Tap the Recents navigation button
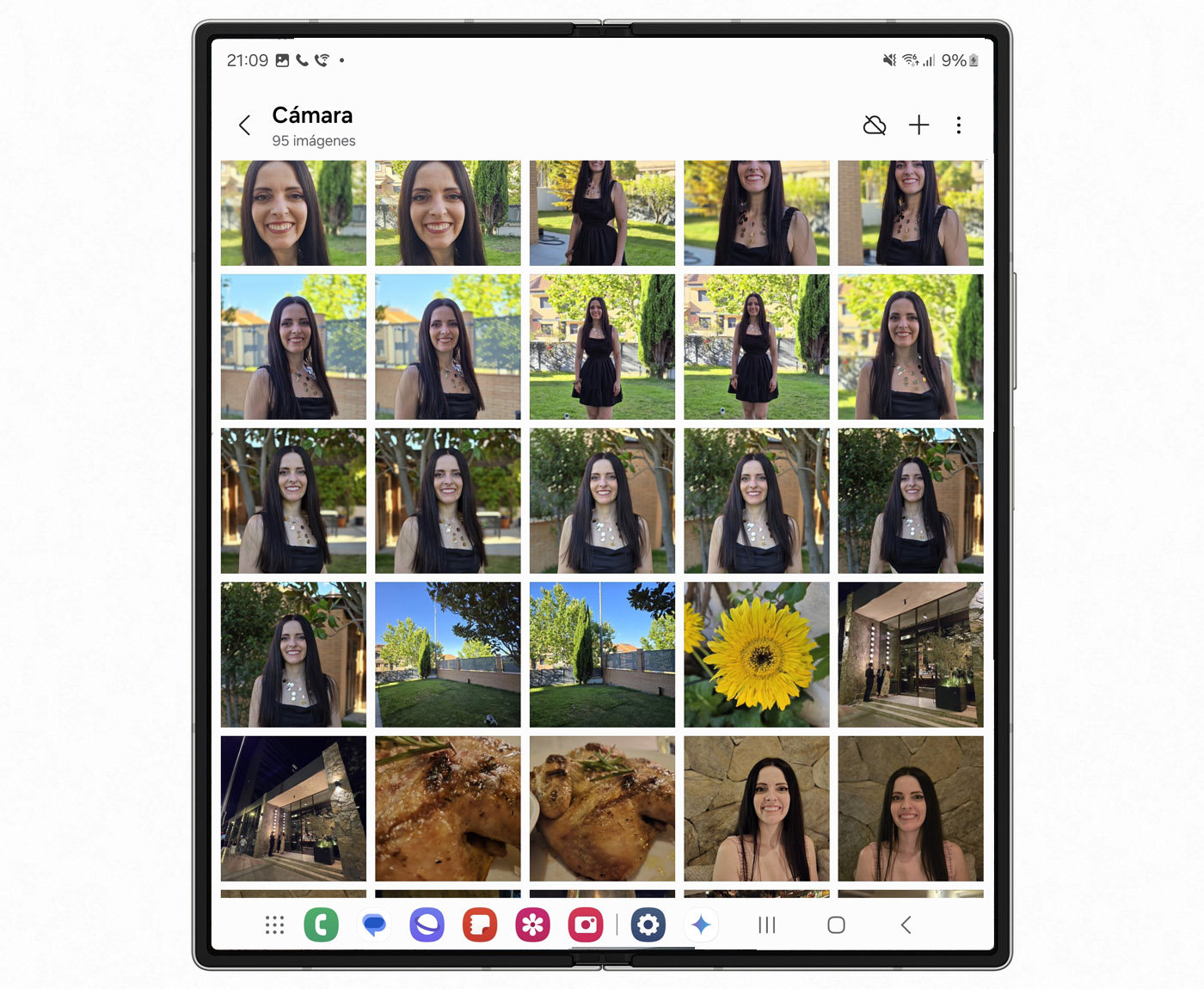Screen dimensions: 1204x989 [x=767, y=925]
